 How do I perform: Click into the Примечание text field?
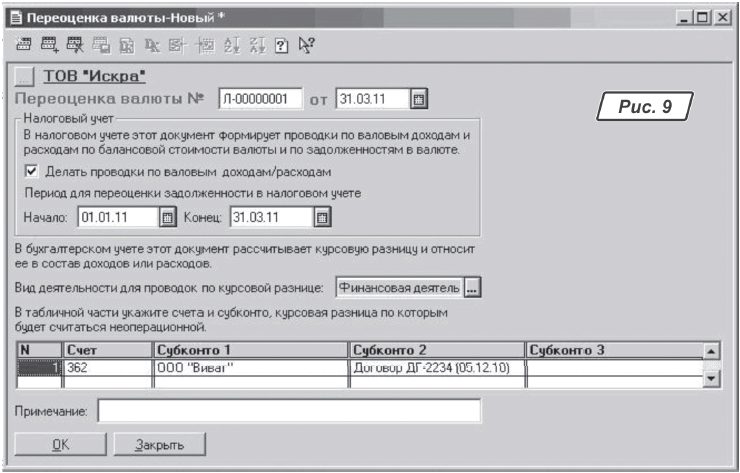click(x=289, y=411)
